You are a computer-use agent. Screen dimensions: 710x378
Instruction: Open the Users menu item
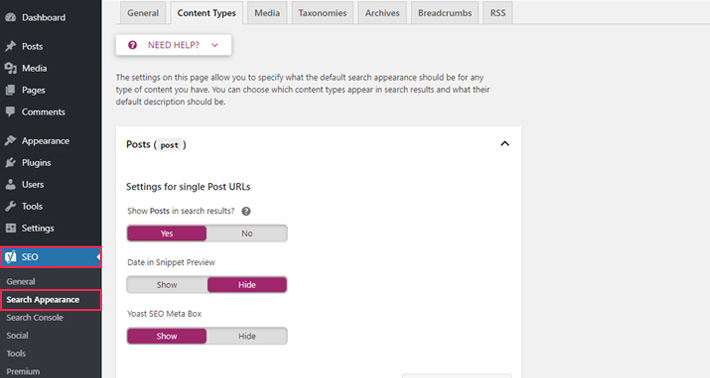coord(50,185)
